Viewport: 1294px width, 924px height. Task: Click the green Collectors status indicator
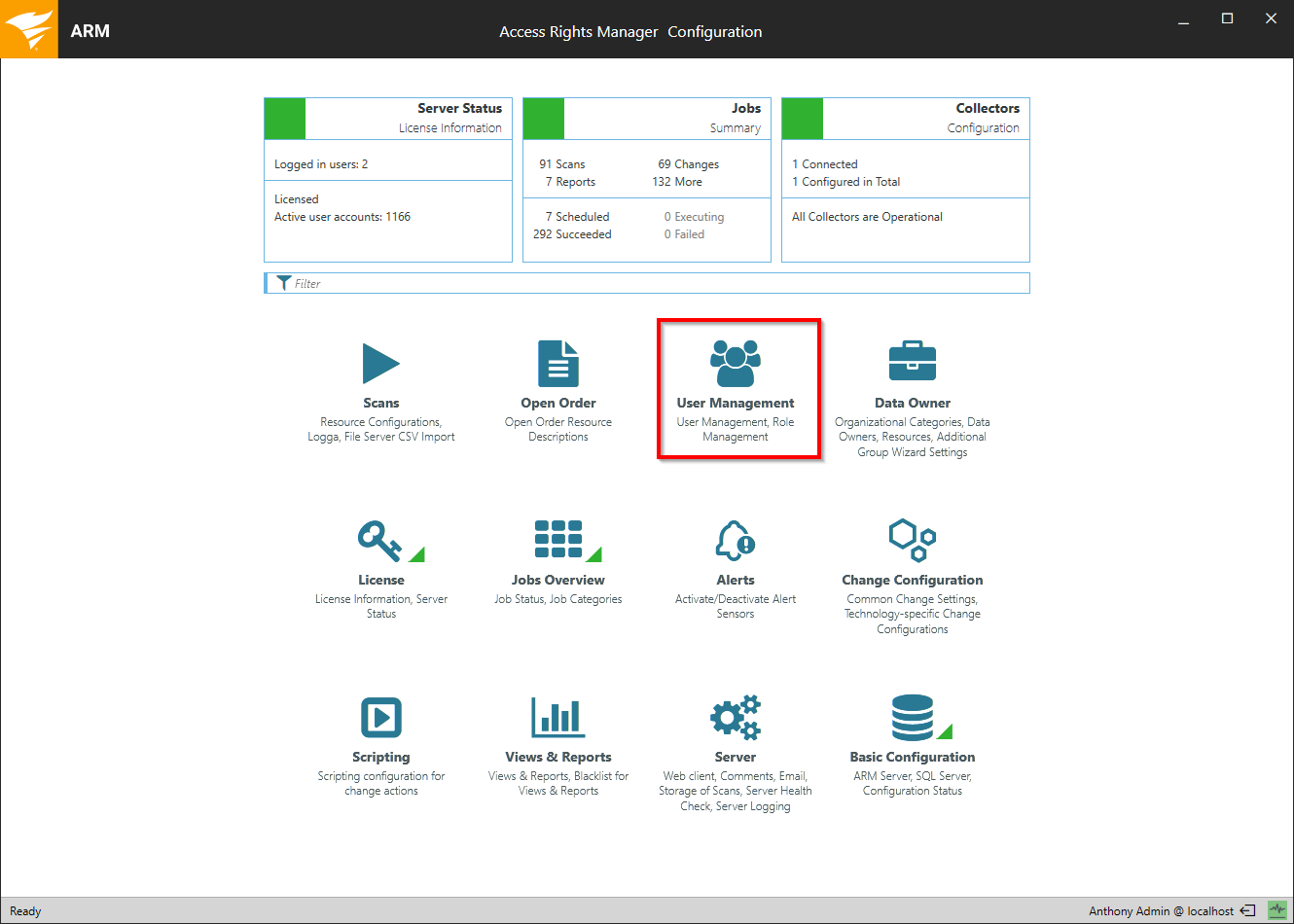pyautogui.click(x=803, y=119)
